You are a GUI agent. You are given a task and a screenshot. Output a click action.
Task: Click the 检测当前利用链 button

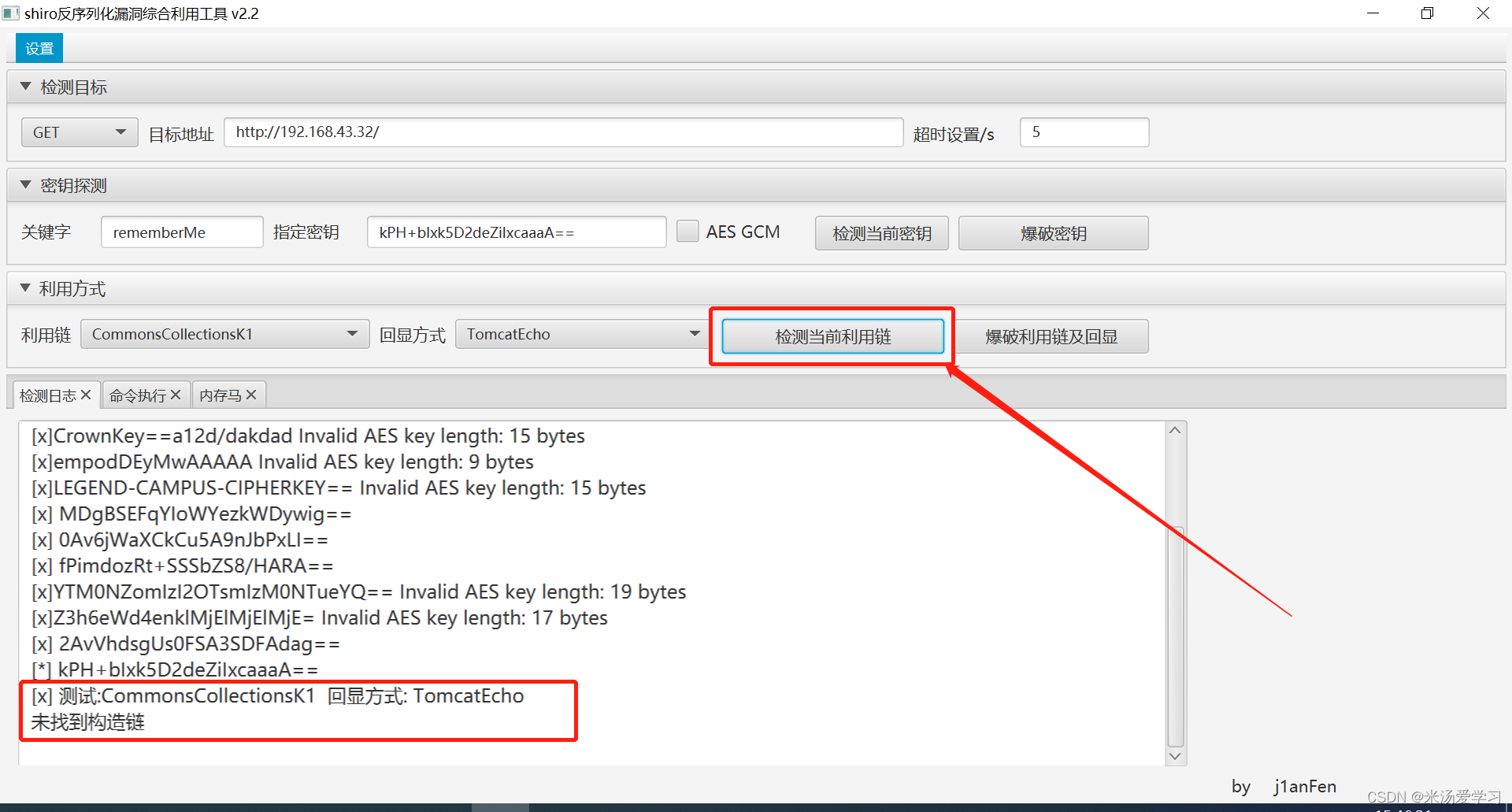(x=833, y=336)
